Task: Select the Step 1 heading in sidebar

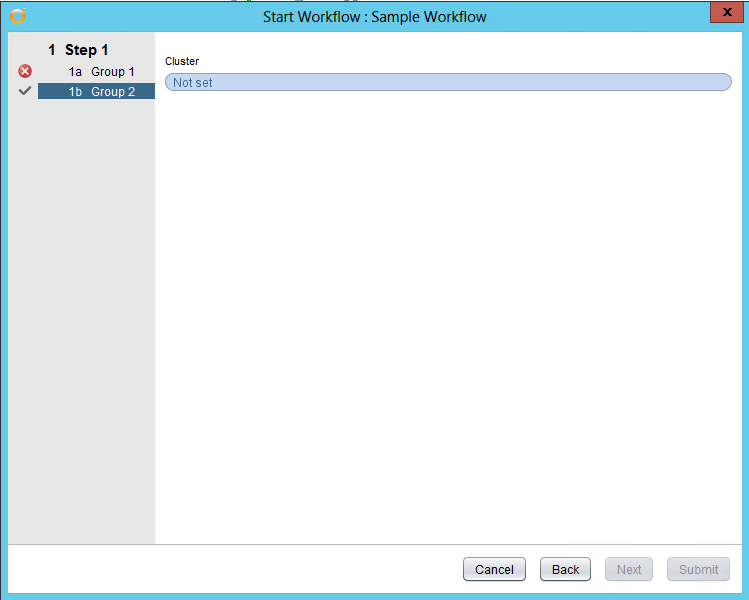Action: coord(87,50)
